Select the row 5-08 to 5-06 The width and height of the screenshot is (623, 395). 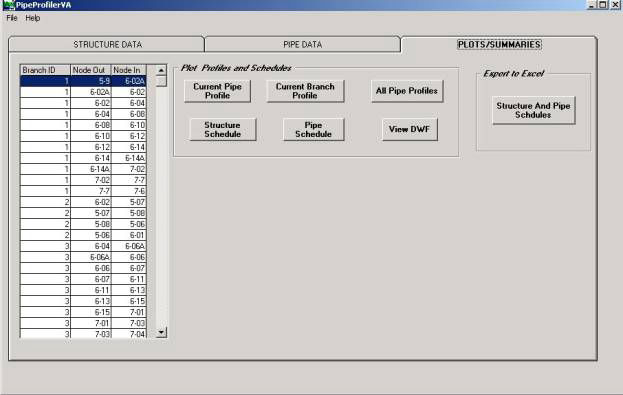pyautogui.click(x=83, y=224)
